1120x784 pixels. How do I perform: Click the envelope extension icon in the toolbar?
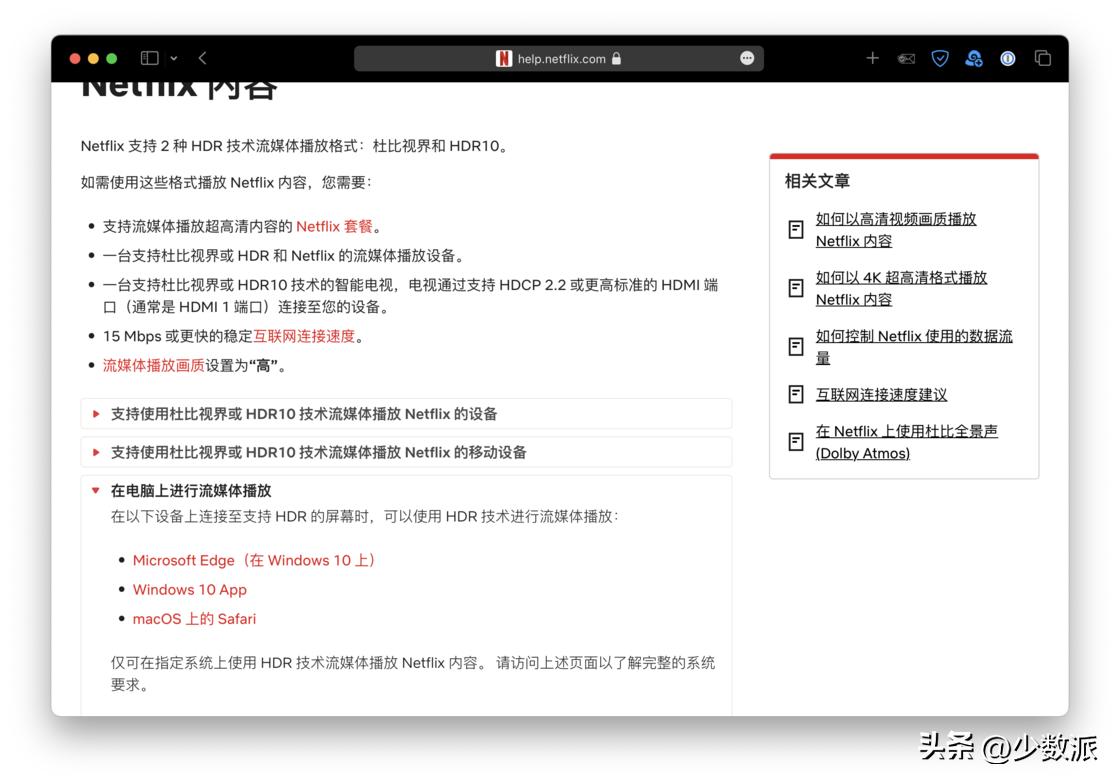click(906, 58)
